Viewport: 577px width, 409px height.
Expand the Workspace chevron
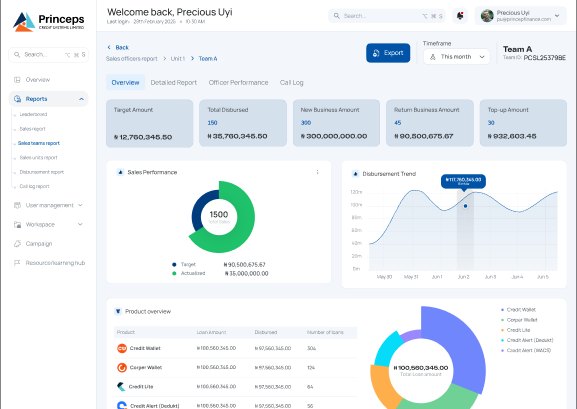(x=80, y=224)
